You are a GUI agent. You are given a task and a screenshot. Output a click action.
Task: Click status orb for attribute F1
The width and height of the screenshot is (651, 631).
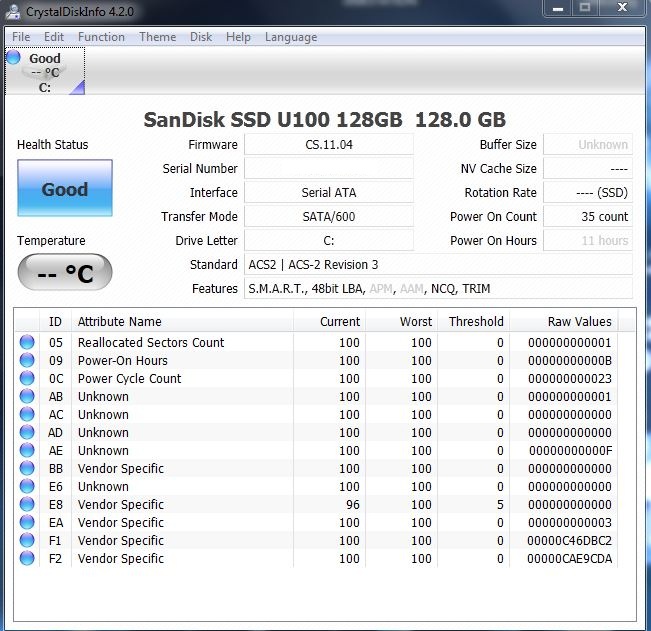pyautogui.click(x=27, y=540)
